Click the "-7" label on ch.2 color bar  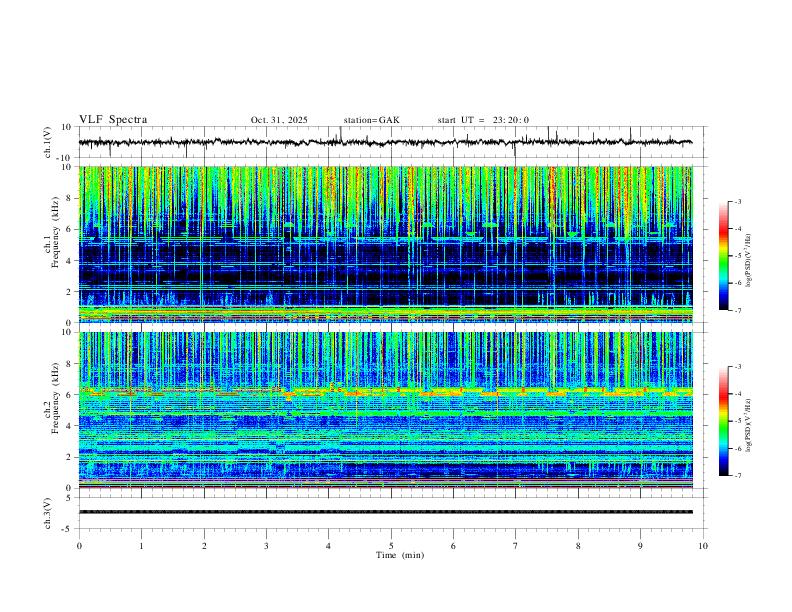[737, 476]
